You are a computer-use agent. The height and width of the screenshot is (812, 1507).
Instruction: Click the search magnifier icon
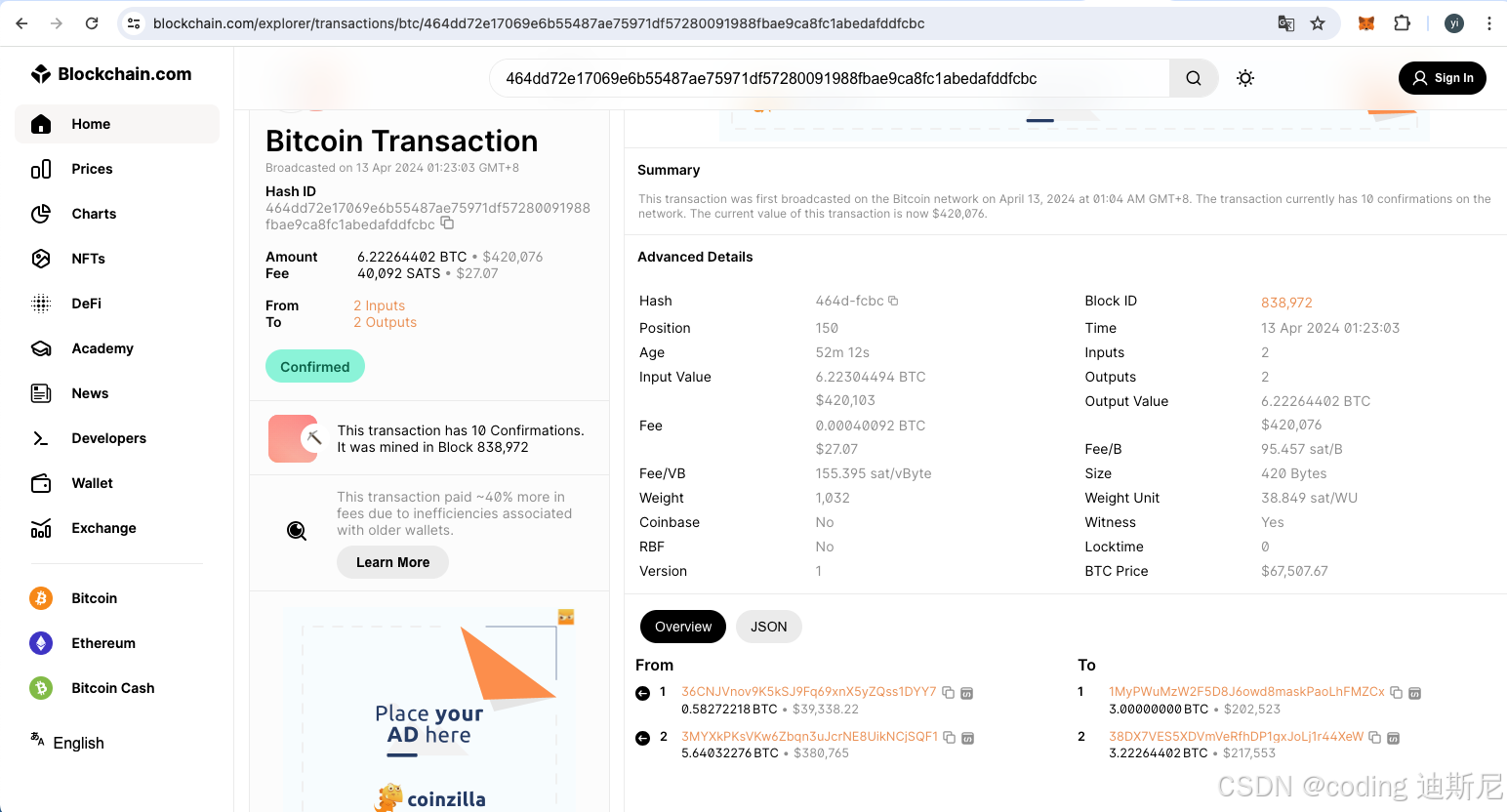(x=1193, y=78)
